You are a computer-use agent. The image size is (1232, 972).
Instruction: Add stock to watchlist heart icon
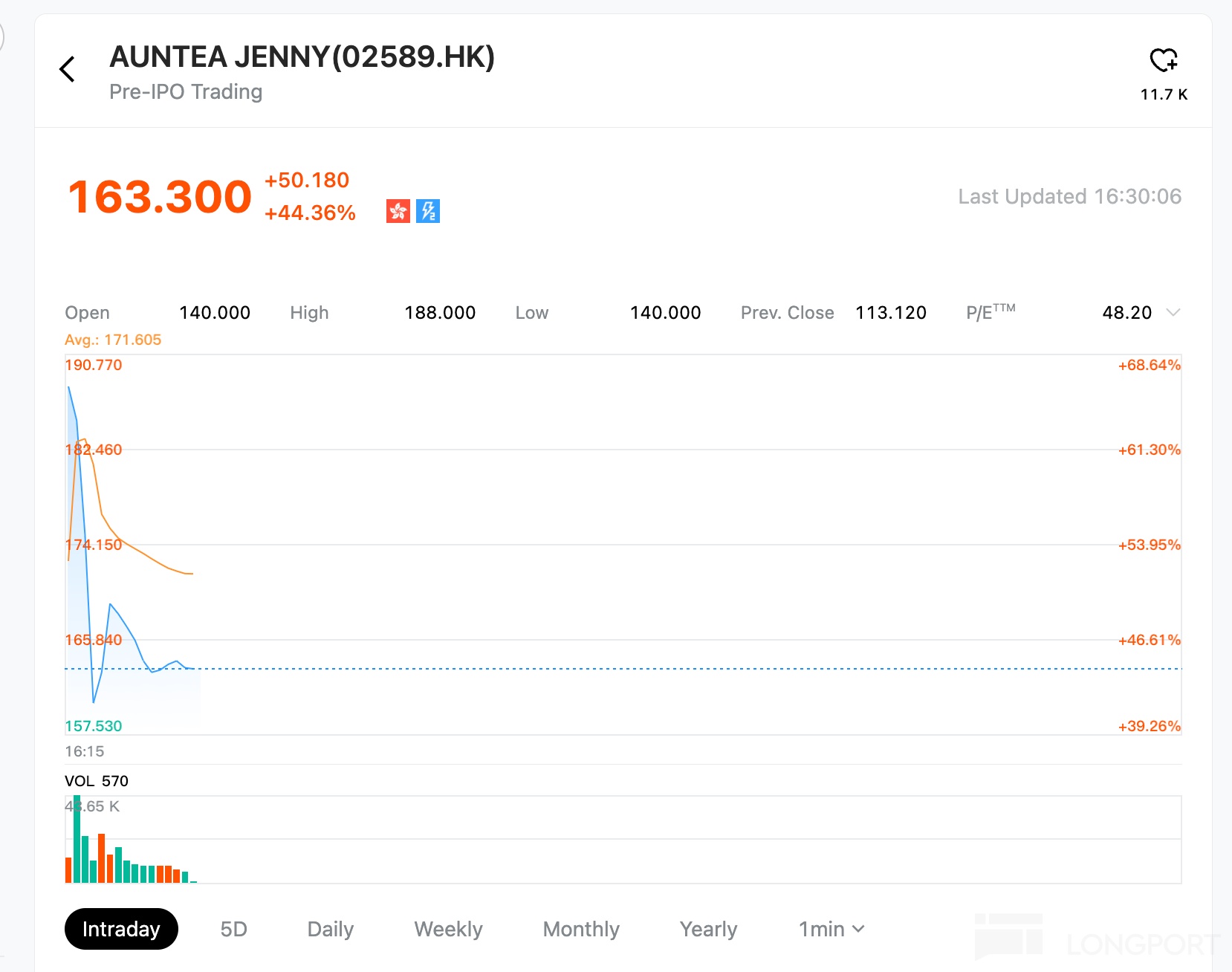pos(1164,59)
